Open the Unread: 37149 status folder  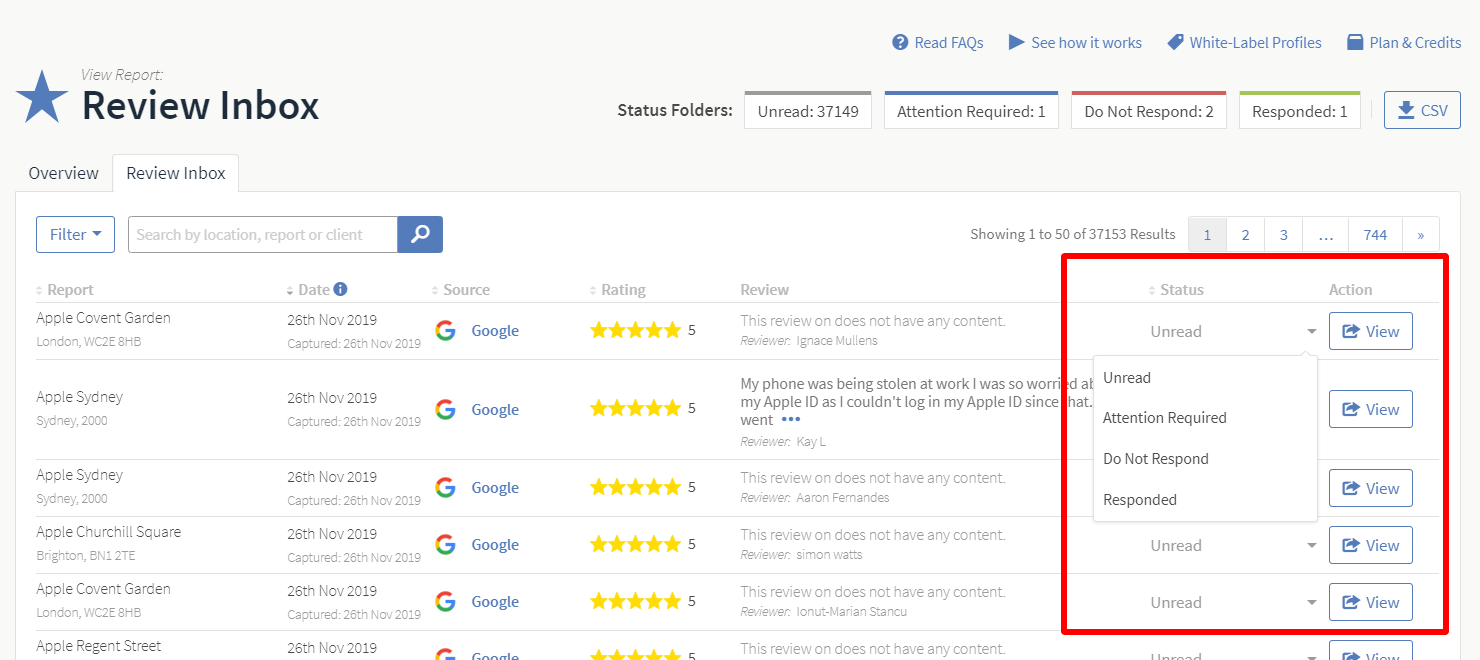[808, 111]
